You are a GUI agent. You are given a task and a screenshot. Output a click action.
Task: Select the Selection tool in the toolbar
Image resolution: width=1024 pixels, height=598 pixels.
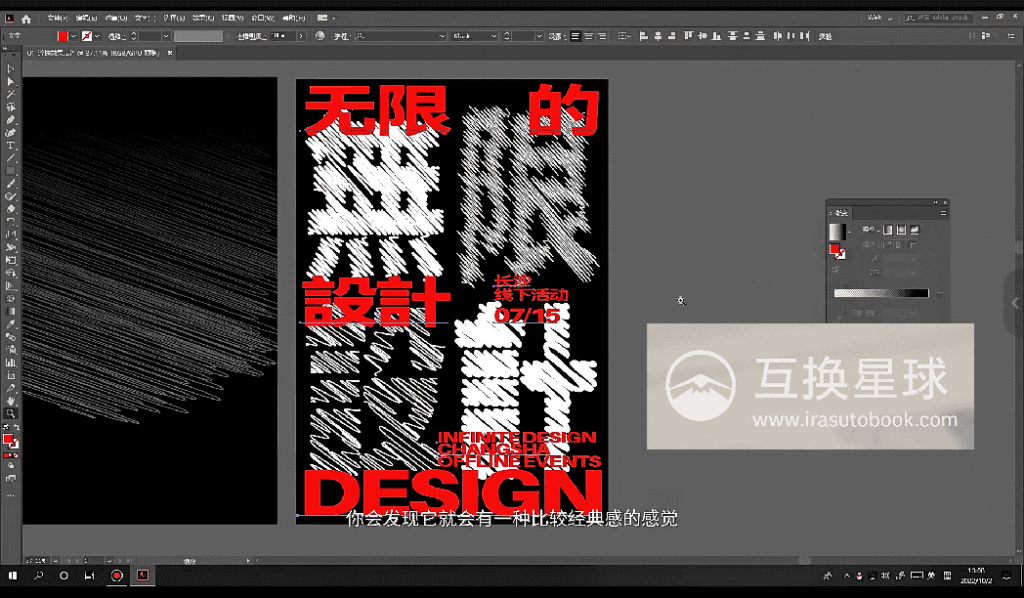[11, 69]
